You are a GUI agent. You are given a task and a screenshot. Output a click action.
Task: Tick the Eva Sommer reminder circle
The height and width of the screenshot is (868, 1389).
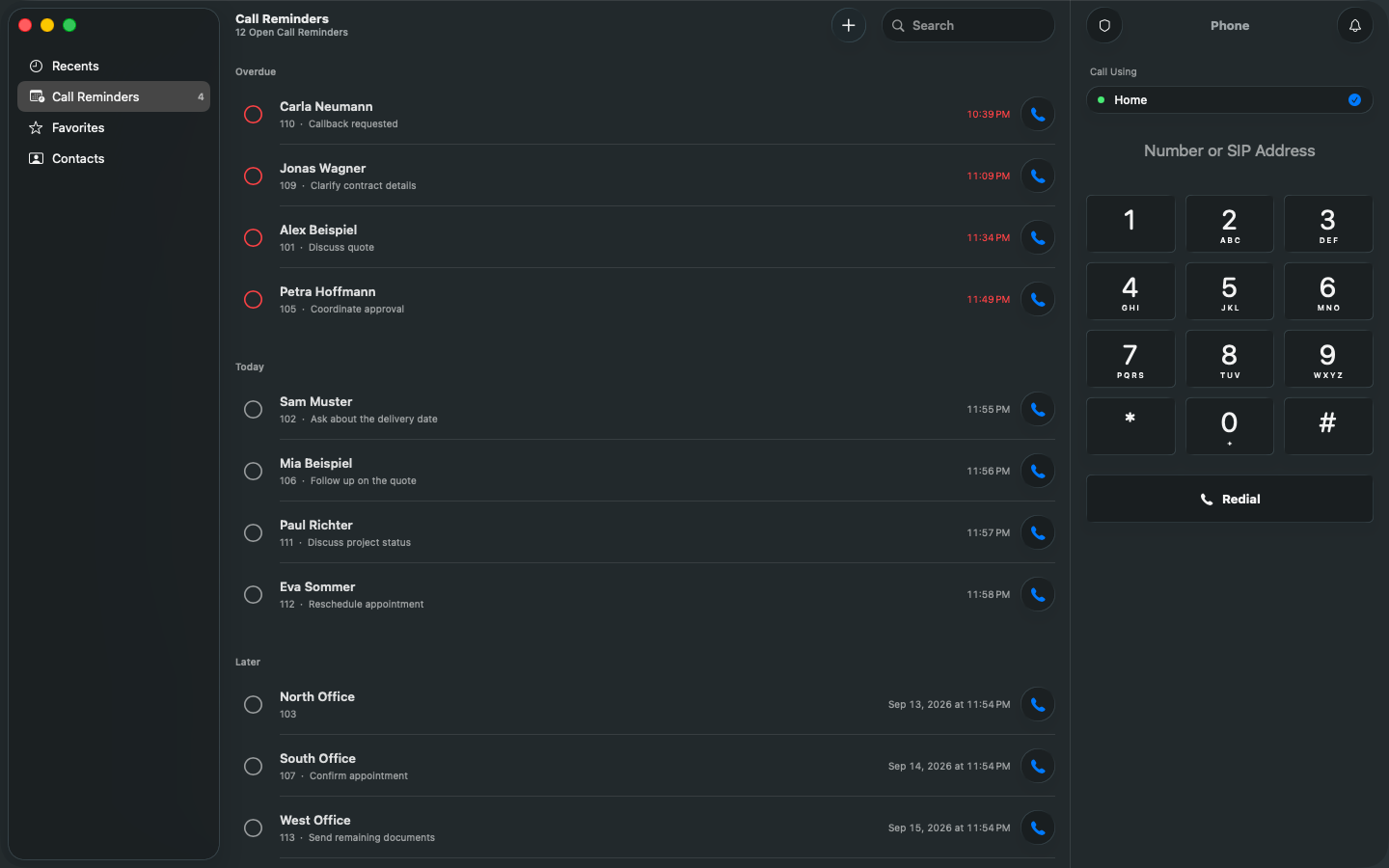[x=253, y=594]
